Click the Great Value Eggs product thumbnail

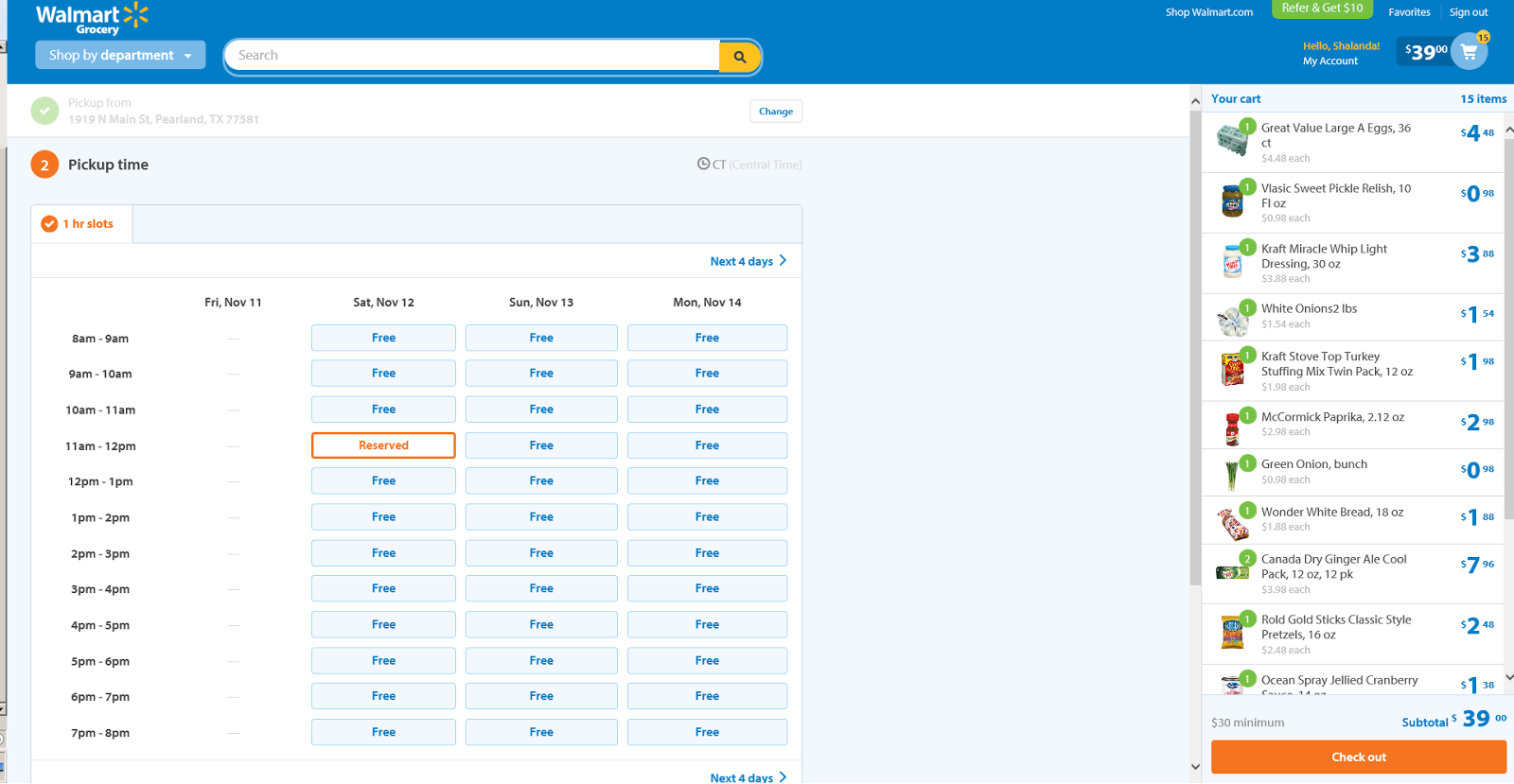[x=1232, y=140]
